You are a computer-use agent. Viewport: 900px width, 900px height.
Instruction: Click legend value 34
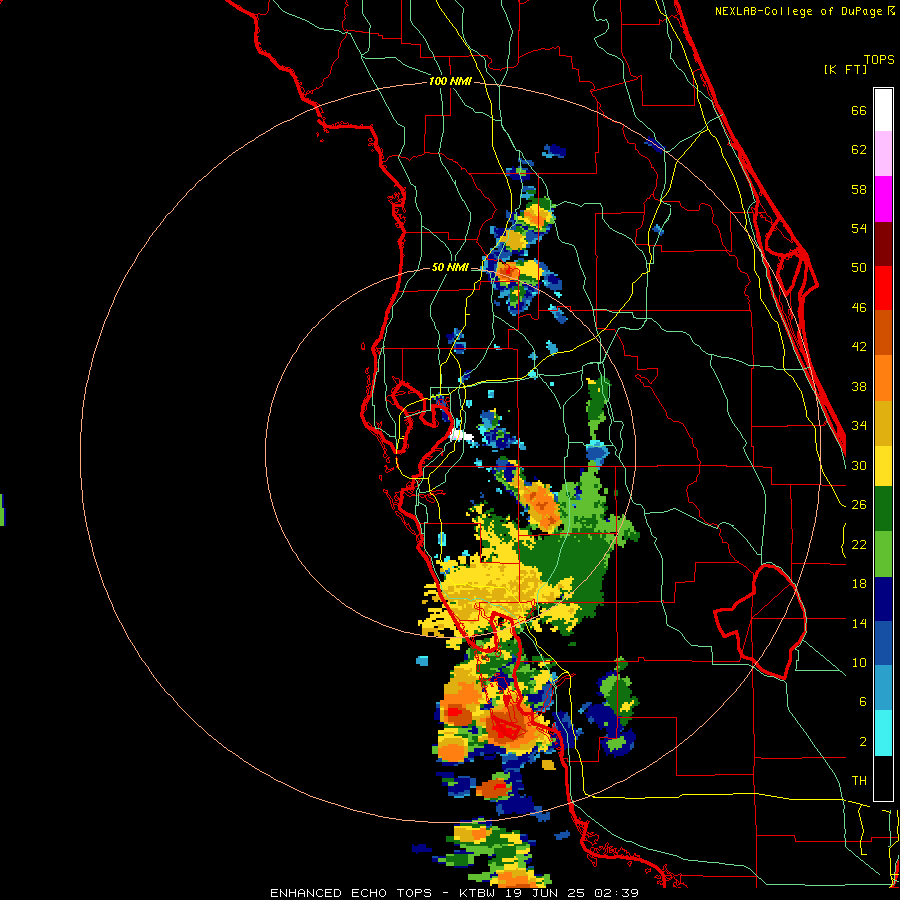click(x=859, y=426)
